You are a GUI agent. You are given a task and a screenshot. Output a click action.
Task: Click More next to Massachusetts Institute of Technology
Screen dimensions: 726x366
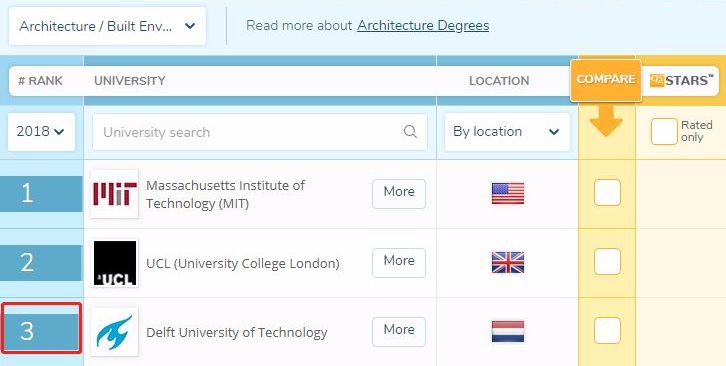[x=399, y=194]
